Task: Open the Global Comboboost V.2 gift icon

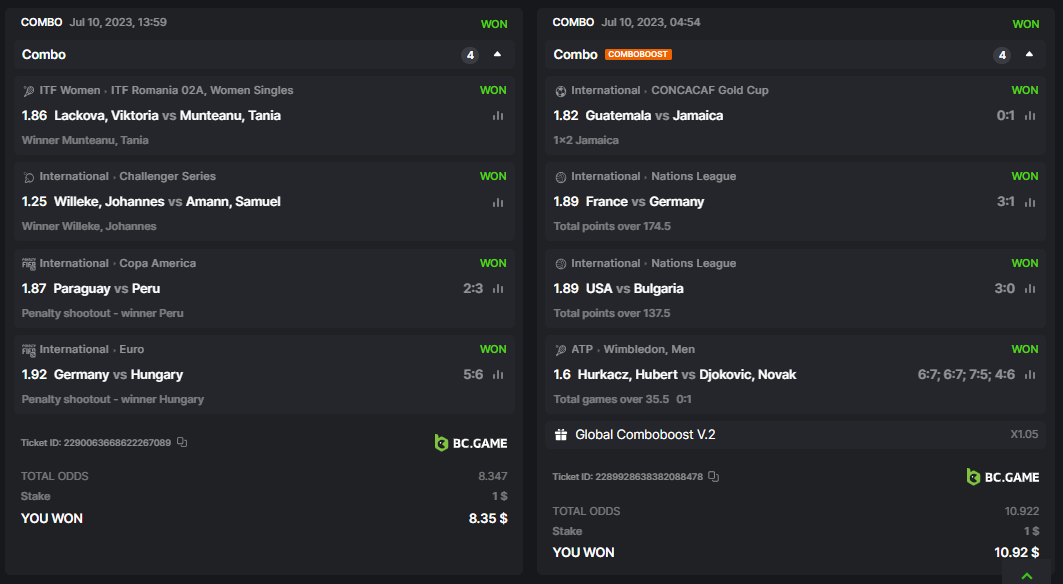Action: point(561,435)
